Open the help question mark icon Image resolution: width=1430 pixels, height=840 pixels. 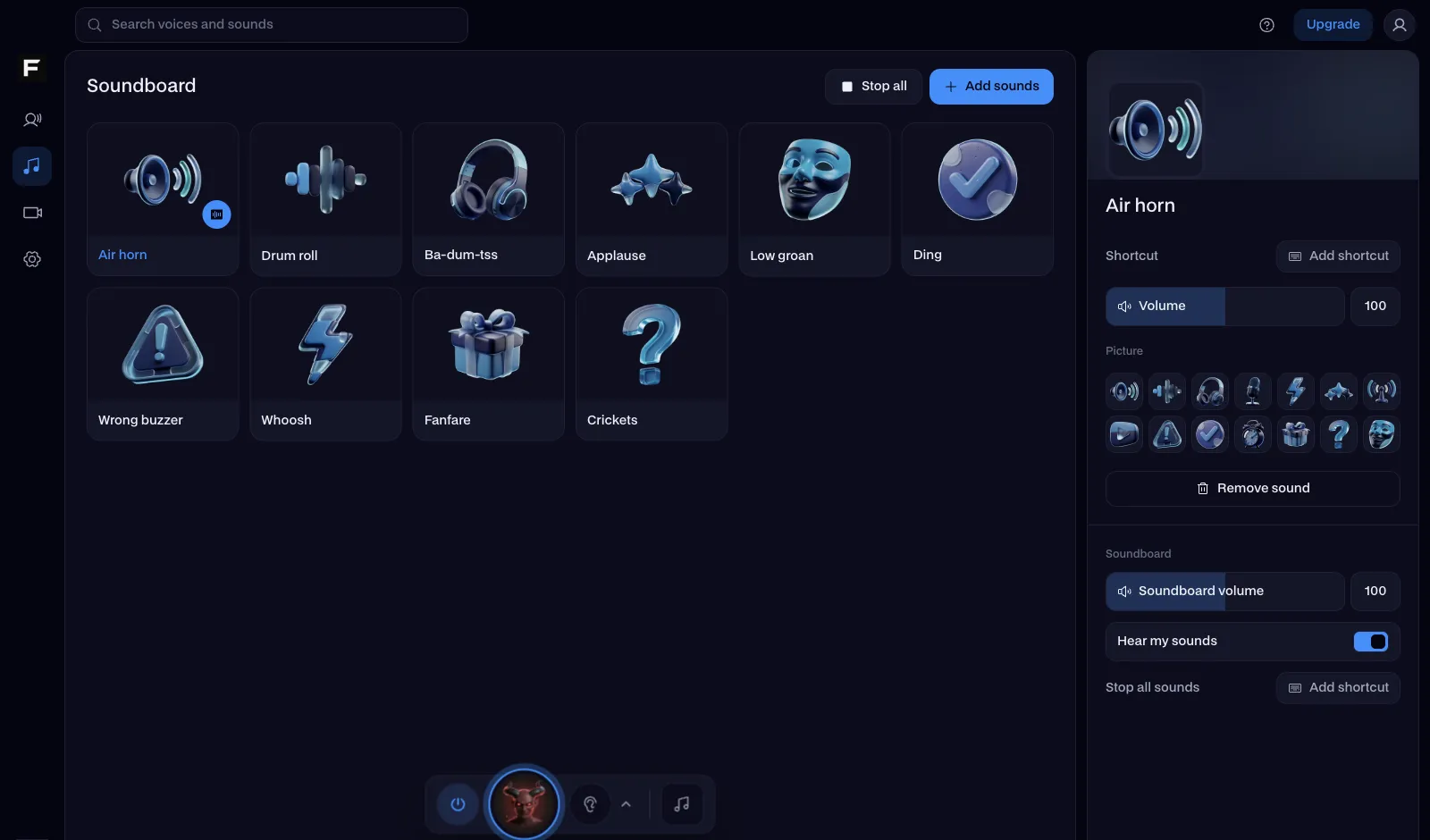pyautogui.click(x=1266, y=25)
